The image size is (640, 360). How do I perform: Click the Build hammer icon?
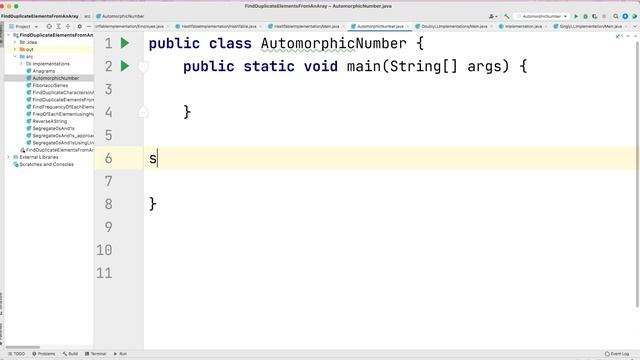tap(507, 16)
